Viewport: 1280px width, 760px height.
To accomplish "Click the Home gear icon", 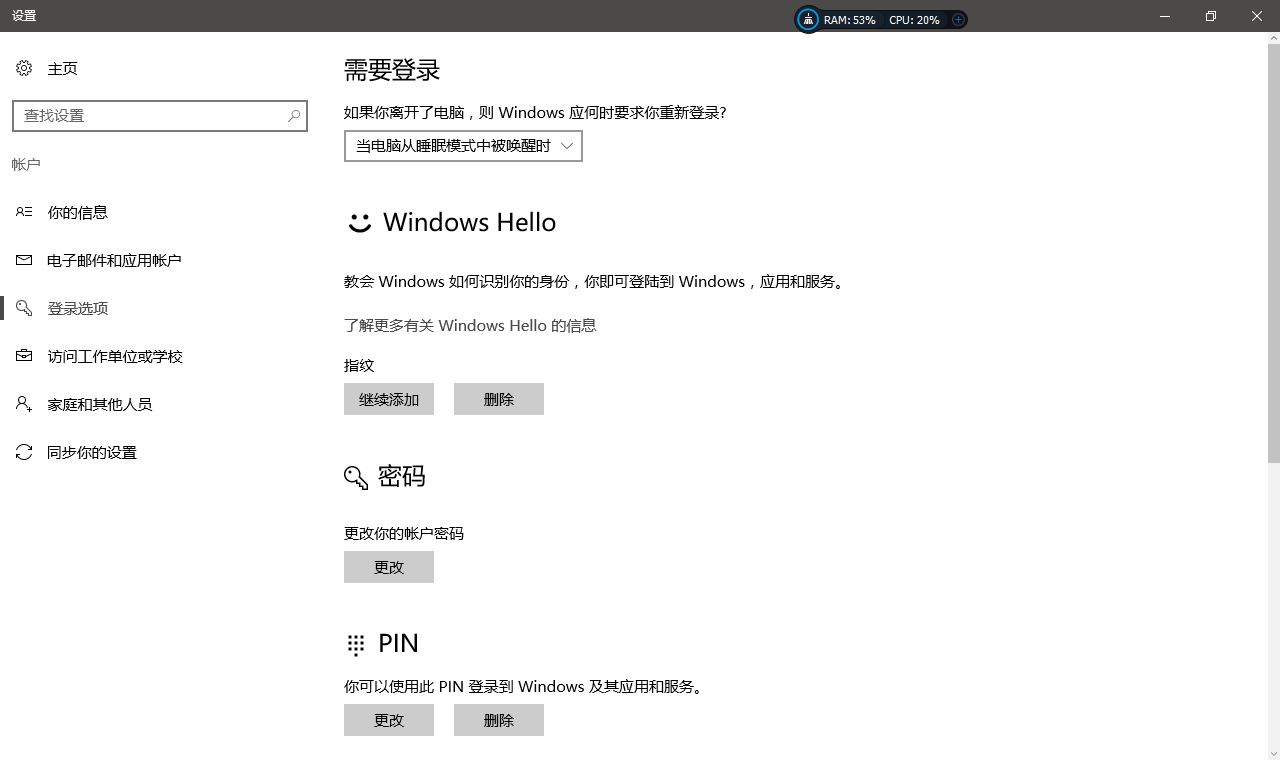I will 24,68.
